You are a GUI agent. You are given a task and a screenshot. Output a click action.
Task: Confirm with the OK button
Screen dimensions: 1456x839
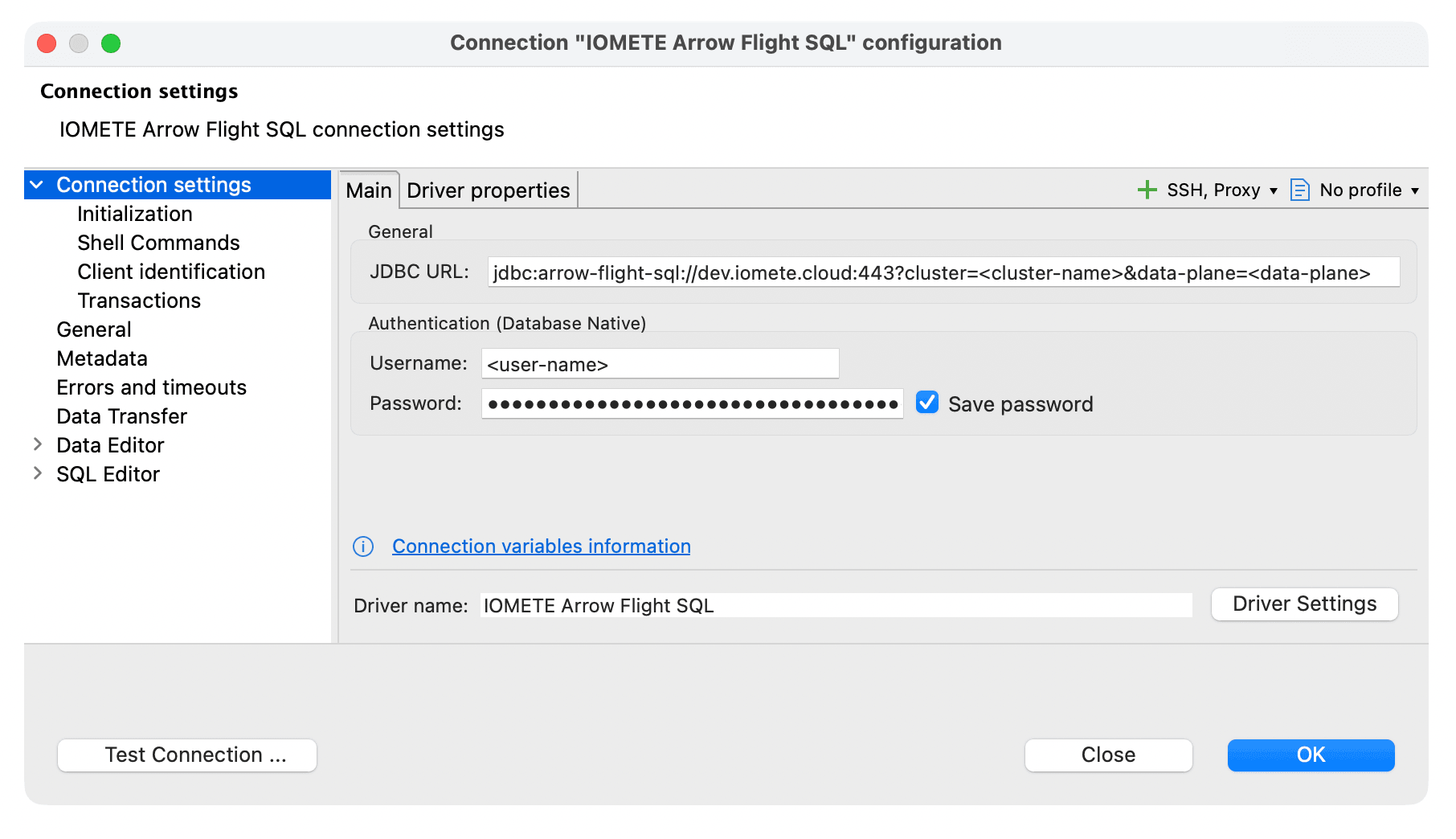pyautogui.click(x=1311, y=755)
